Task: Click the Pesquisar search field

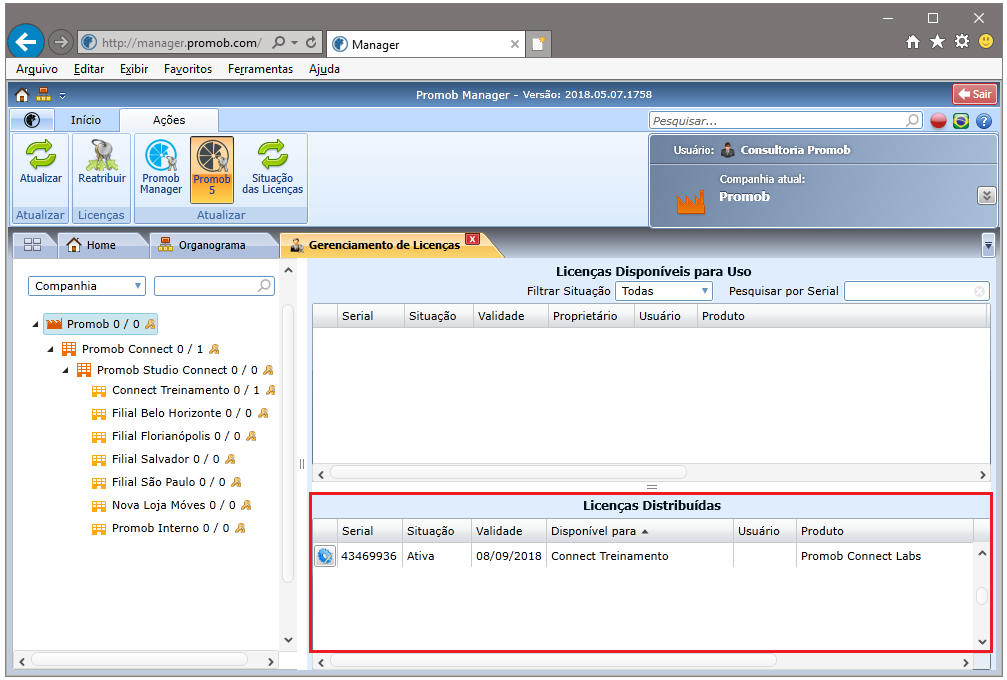Action: 785,121
